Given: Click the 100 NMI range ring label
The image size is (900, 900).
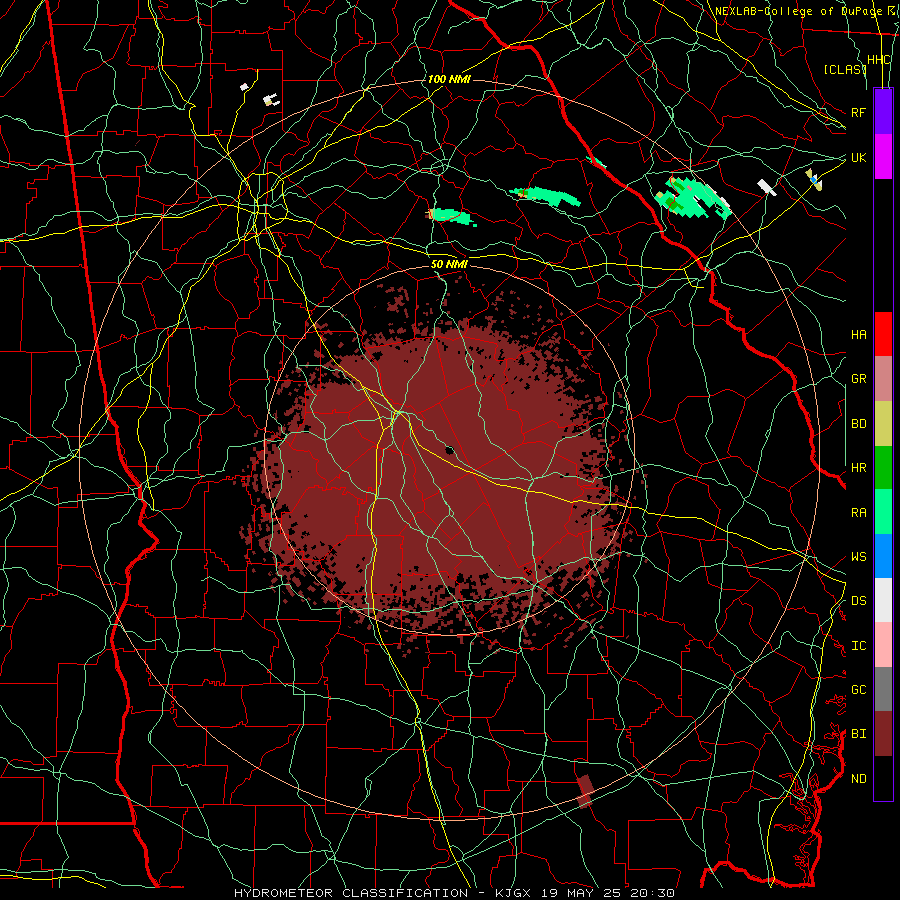Looking at the screenshot, I should (449, 79).
